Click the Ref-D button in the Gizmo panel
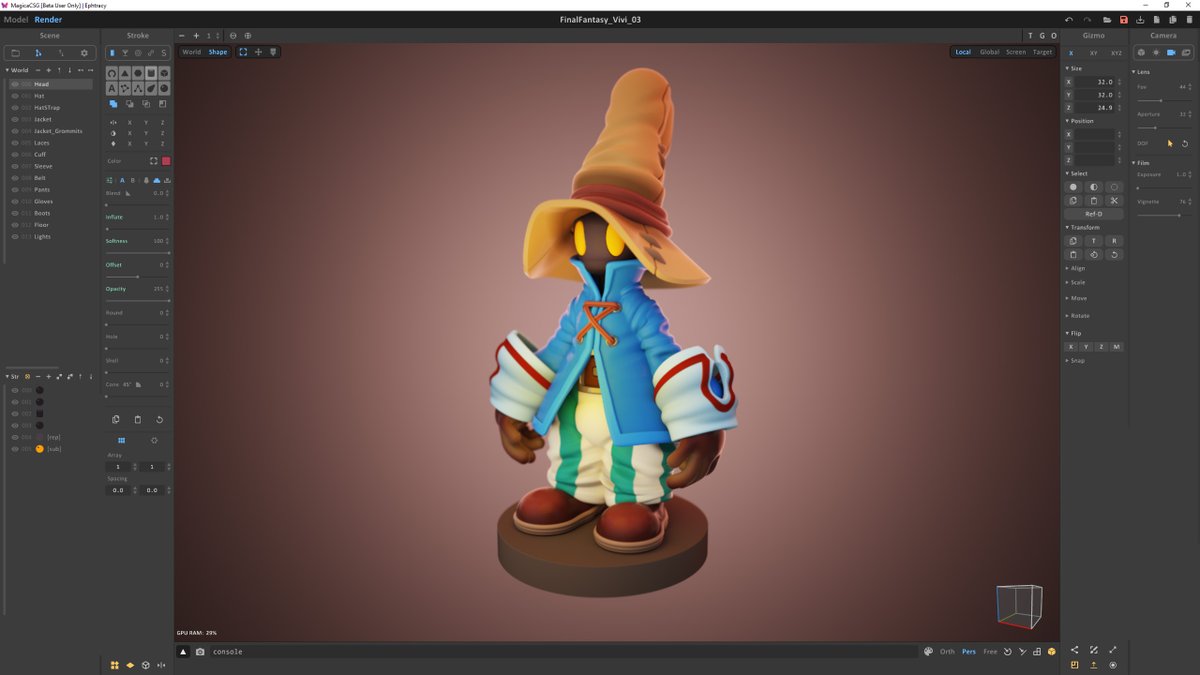The width and height of the screenshot is (1200, 675). pos(1093,213)
